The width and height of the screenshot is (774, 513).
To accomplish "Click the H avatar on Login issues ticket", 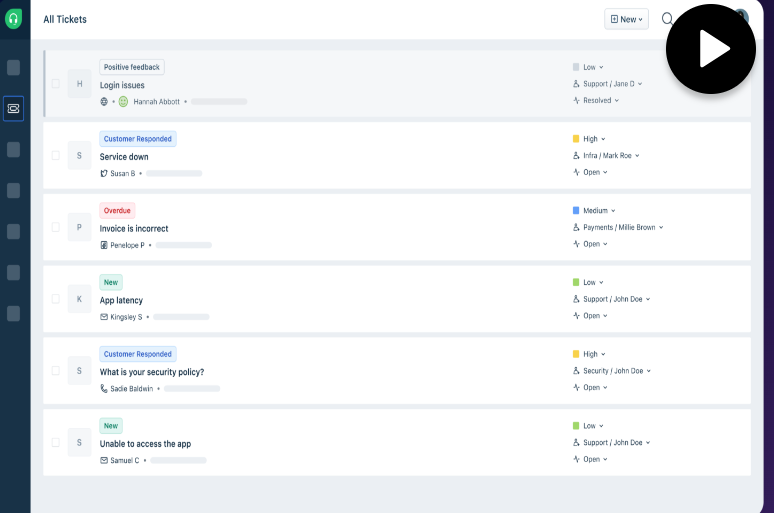I will point(79,84).
